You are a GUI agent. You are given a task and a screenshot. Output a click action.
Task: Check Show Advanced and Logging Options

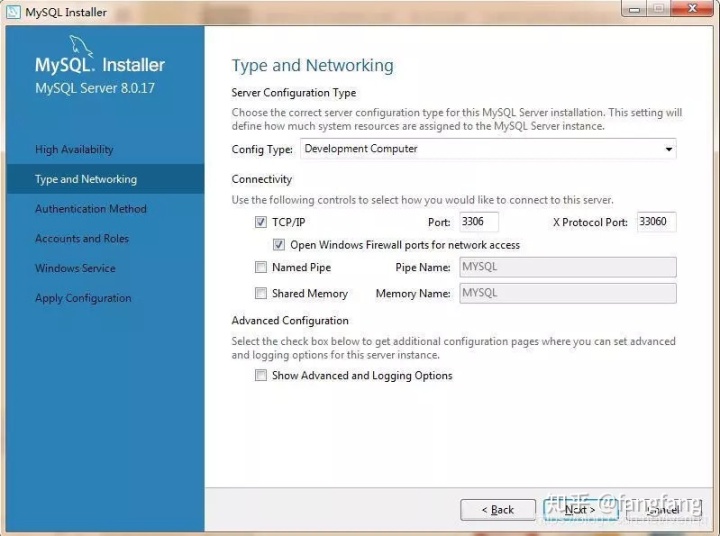coord(260,375)
